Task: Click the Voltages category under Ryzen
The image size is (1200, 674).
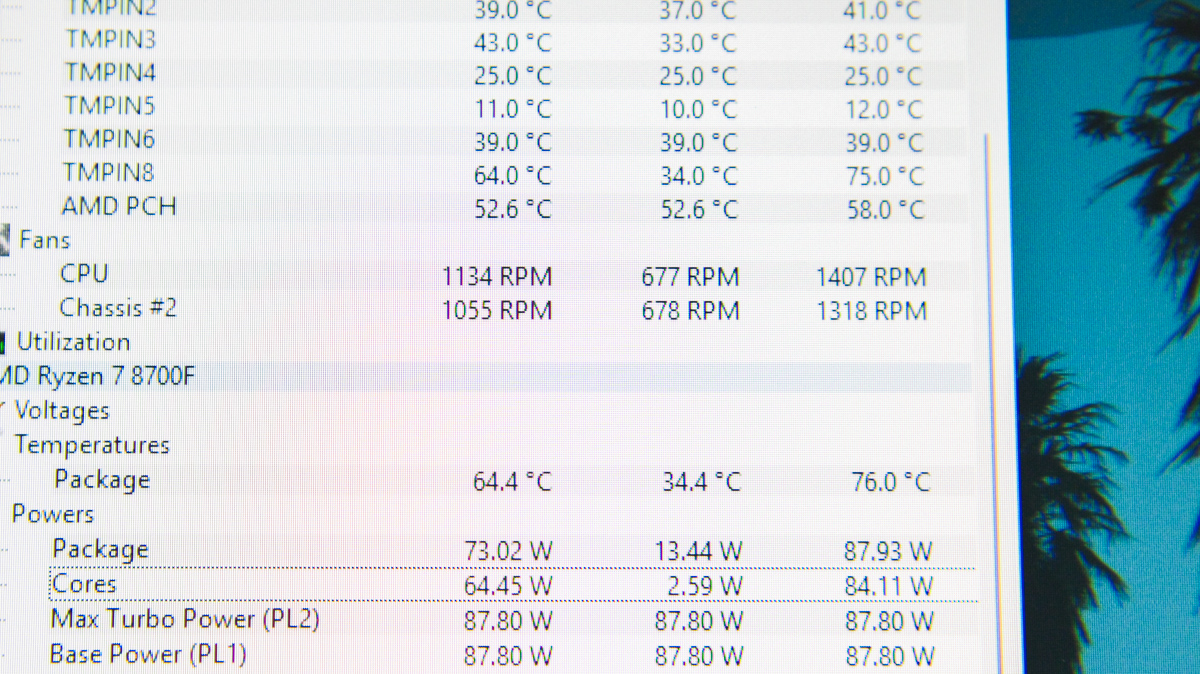Action: 61,411
